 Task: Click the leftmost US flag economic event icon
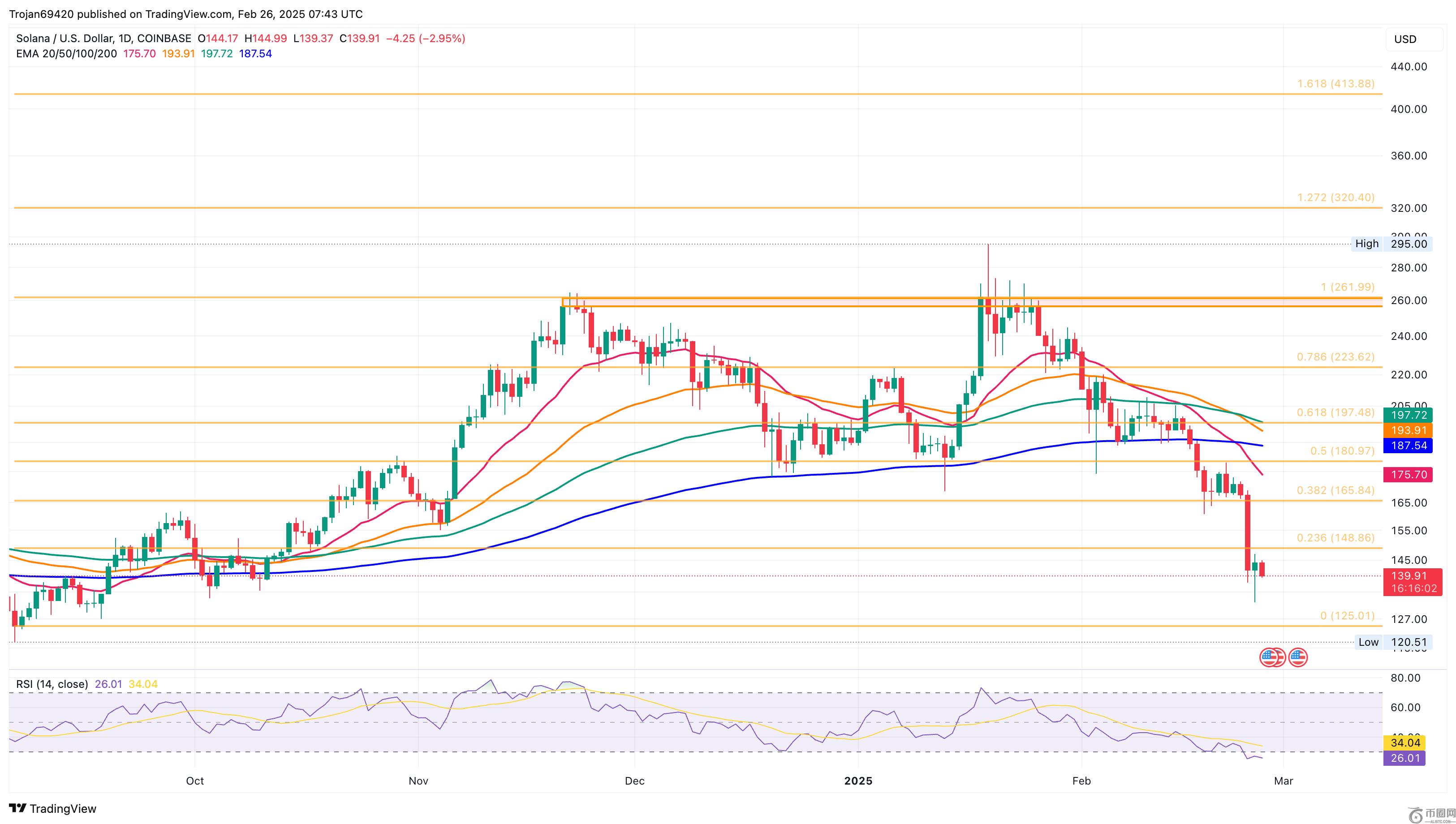click(1269, 657)
